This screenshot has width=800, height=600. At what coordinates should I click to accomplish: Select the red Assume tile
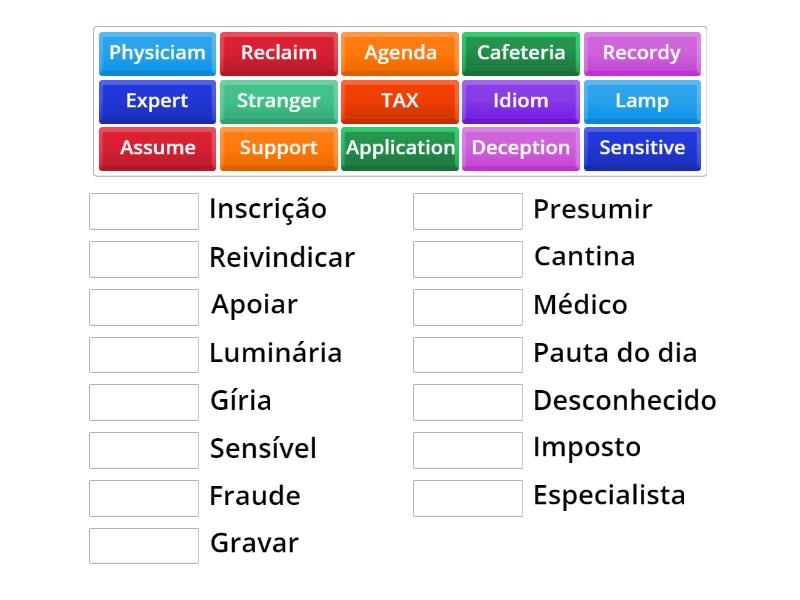[157, 148]
